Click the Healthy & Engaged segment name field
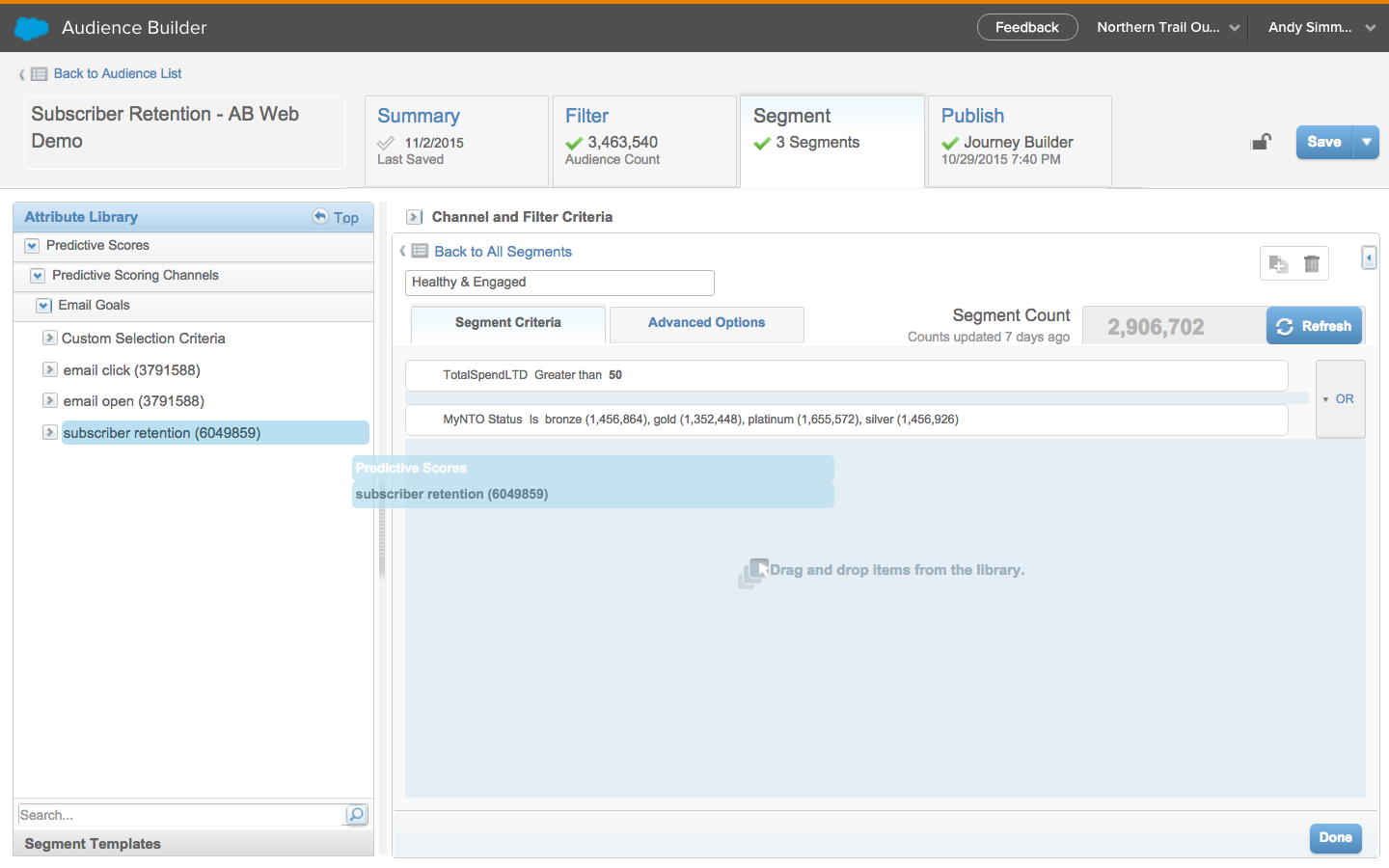Image resolution: width=1389 pixels, height=868 pixels. (559, 283)
